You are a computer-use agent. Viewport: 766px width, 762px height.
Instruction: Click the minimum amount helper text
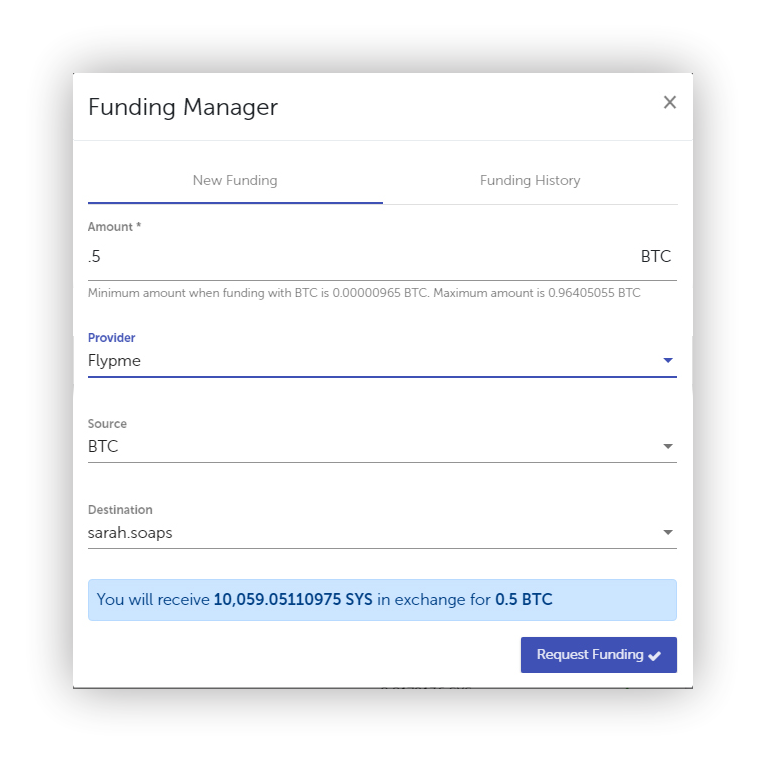tap(364, 293)
